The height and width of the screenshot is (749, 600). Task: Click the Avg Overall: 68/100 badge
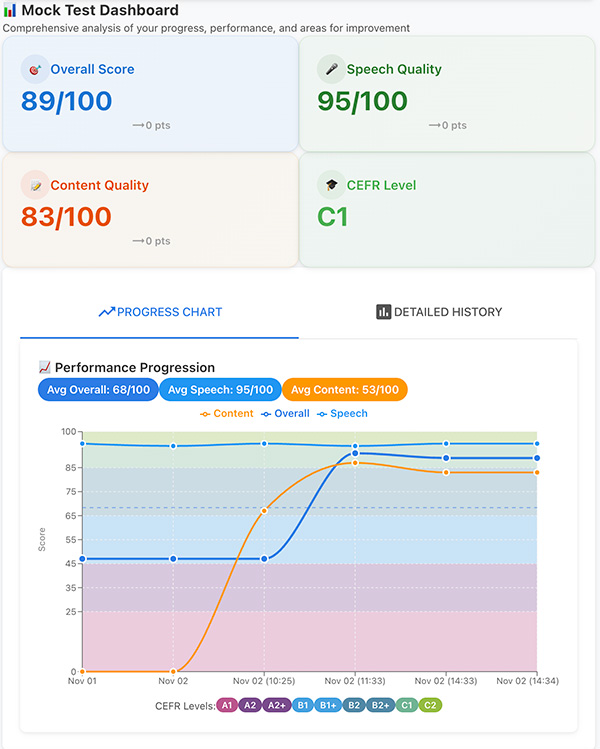click(x=98, y=390)
